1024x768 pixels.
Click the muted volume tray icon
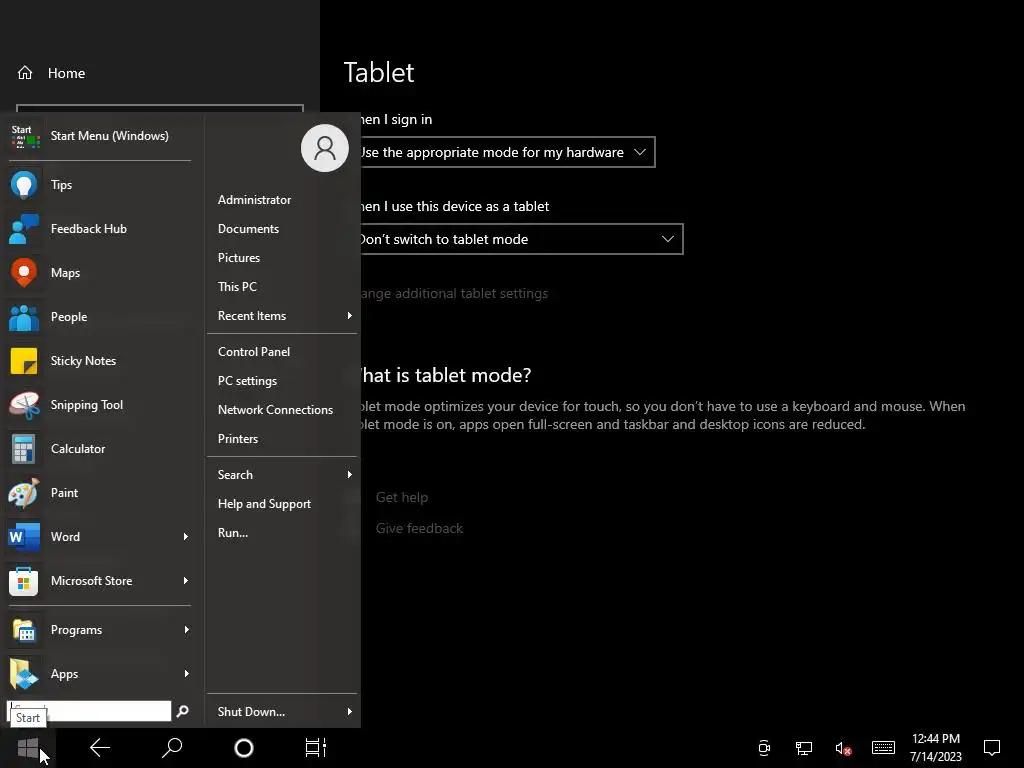[x=843, y=748]
